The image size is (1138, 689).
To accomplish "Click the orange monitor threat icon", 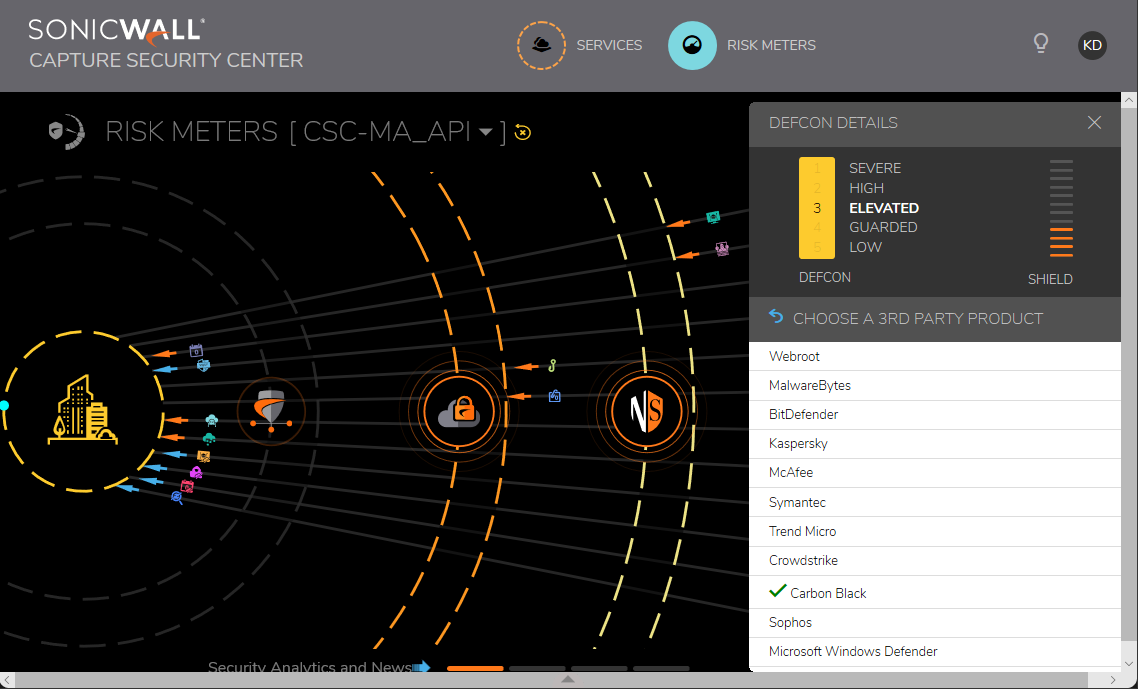I will pos(204,457).
